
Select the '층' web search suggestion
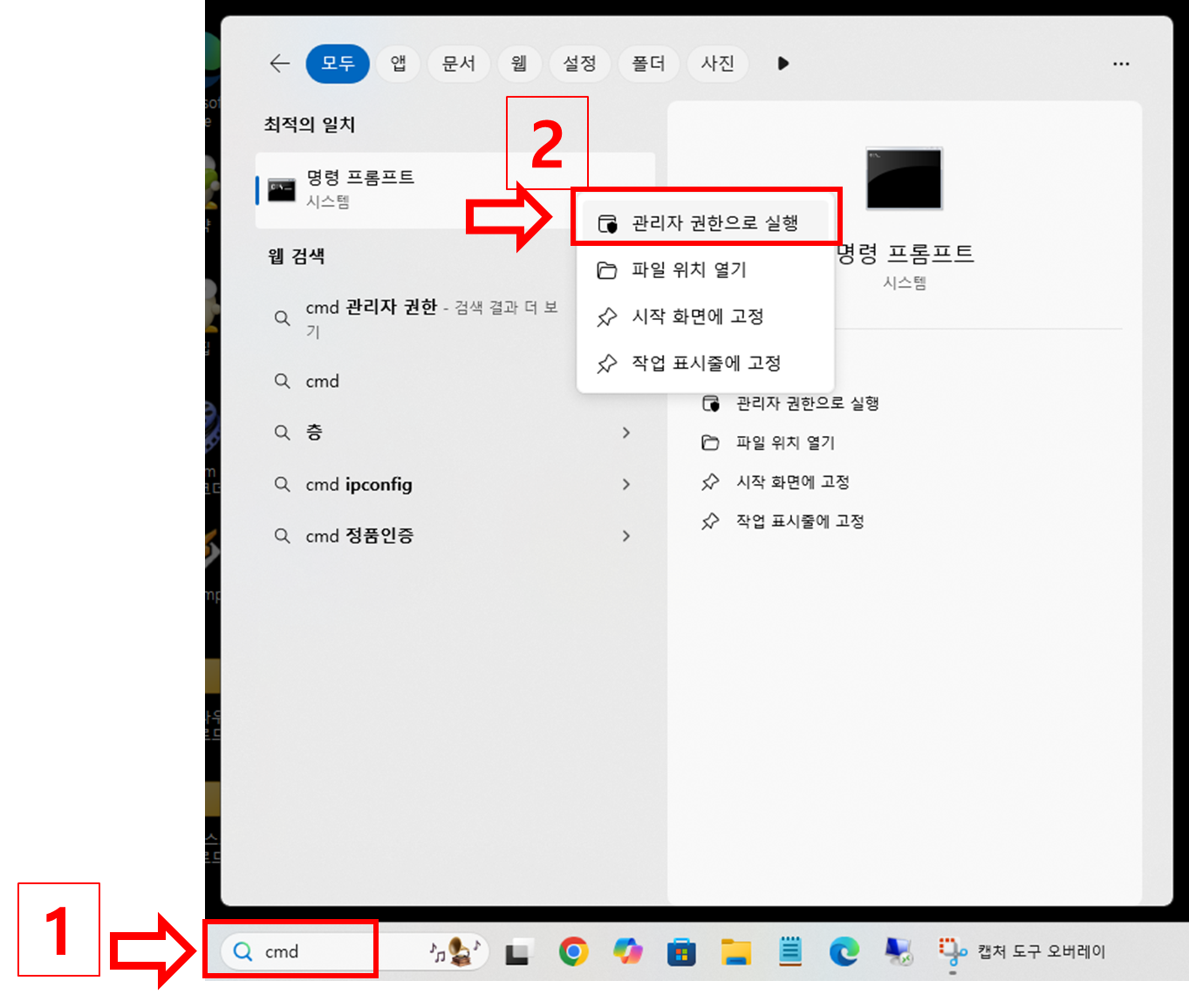(x=454, y=432)
